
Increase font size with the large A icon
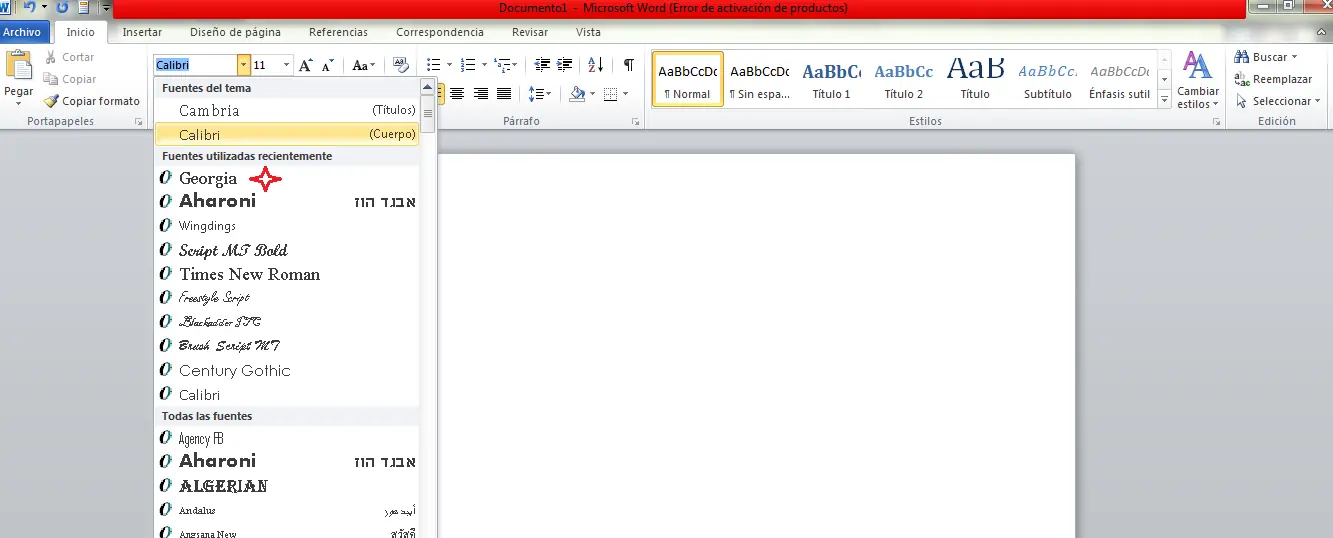pos(306,65)
